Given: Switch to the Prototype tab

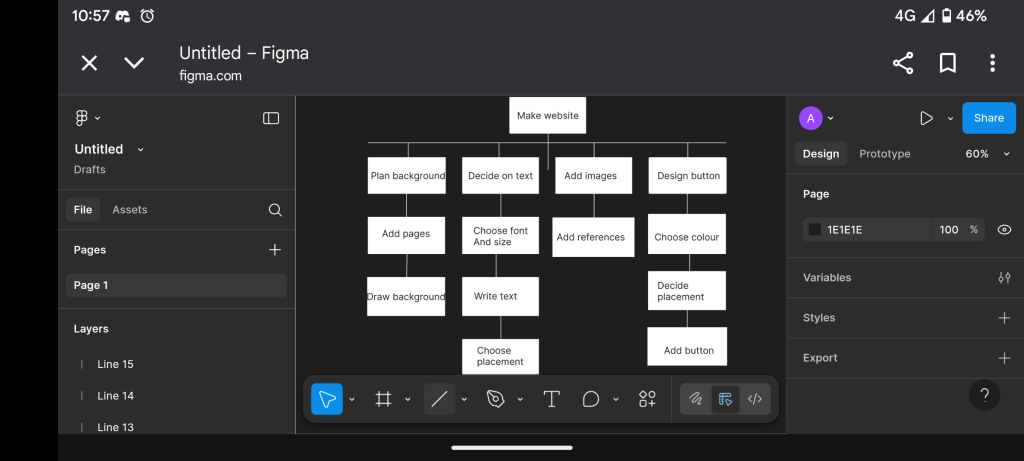Looking at the screenshot, I should pos(884,154).
